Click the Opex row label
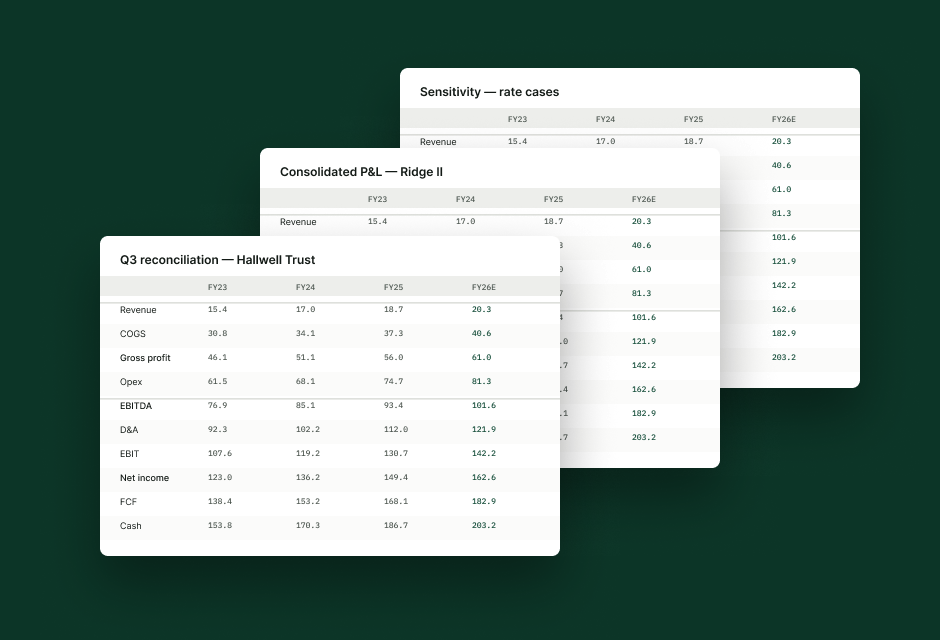940x640 pixels. (x=131, y=382)
